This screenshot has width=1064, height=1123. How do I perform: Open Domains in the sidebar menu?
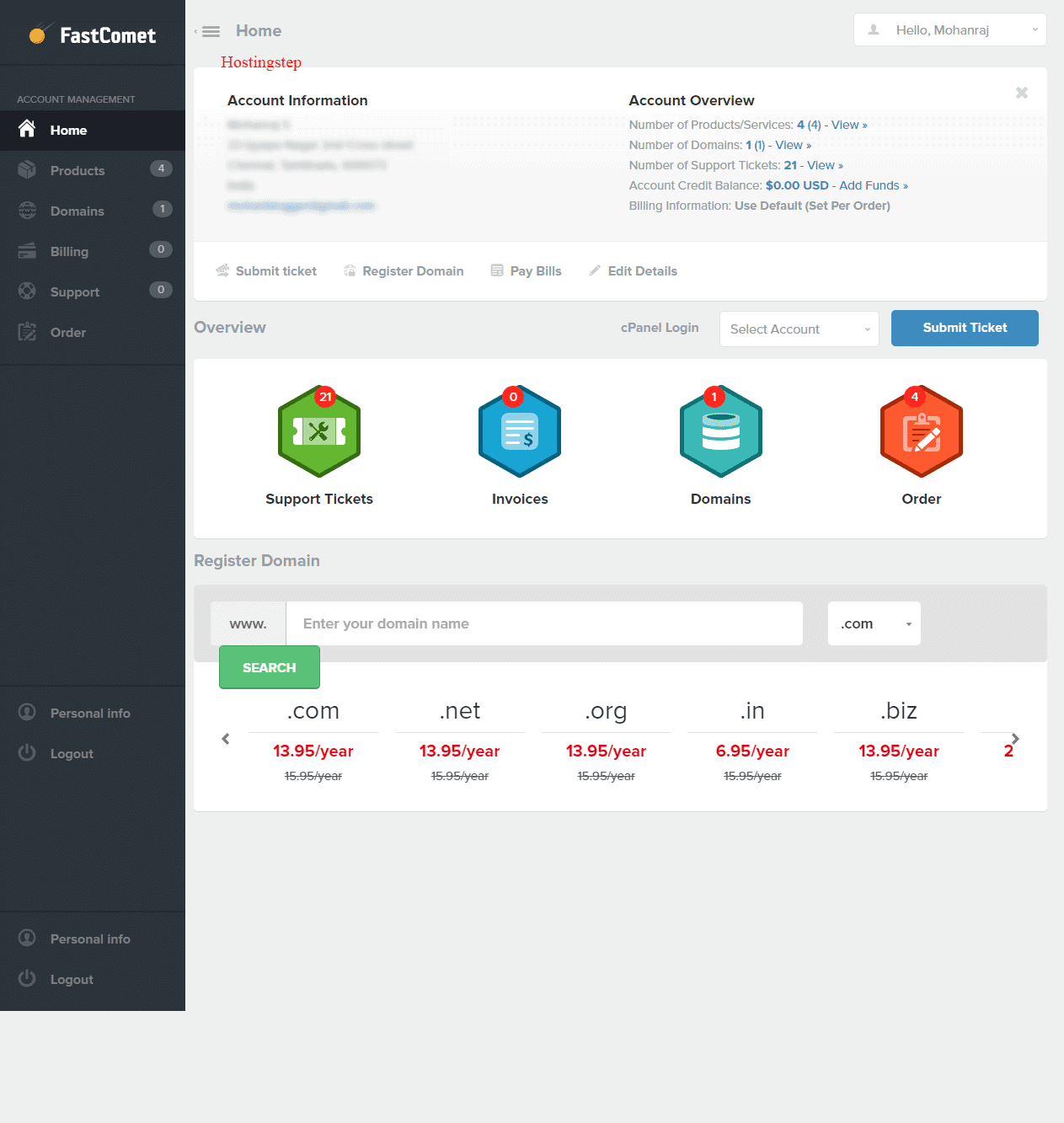(x=93, y=211)
